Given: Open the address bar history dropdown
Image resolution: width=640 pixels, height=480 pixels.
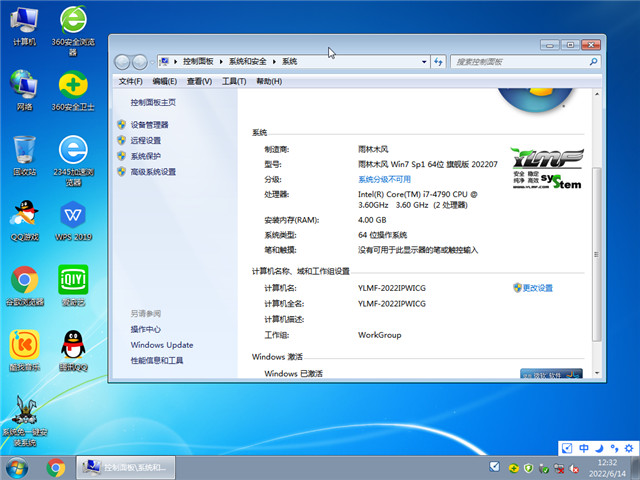Looking at the screenshot, I should [424, 62].
